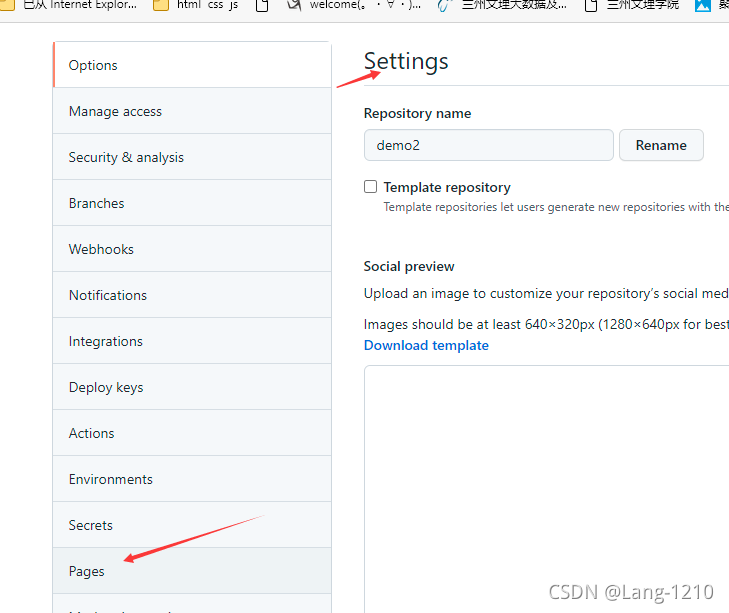
Task: Open the welcome bookmark
Action: tap(354, 5)
